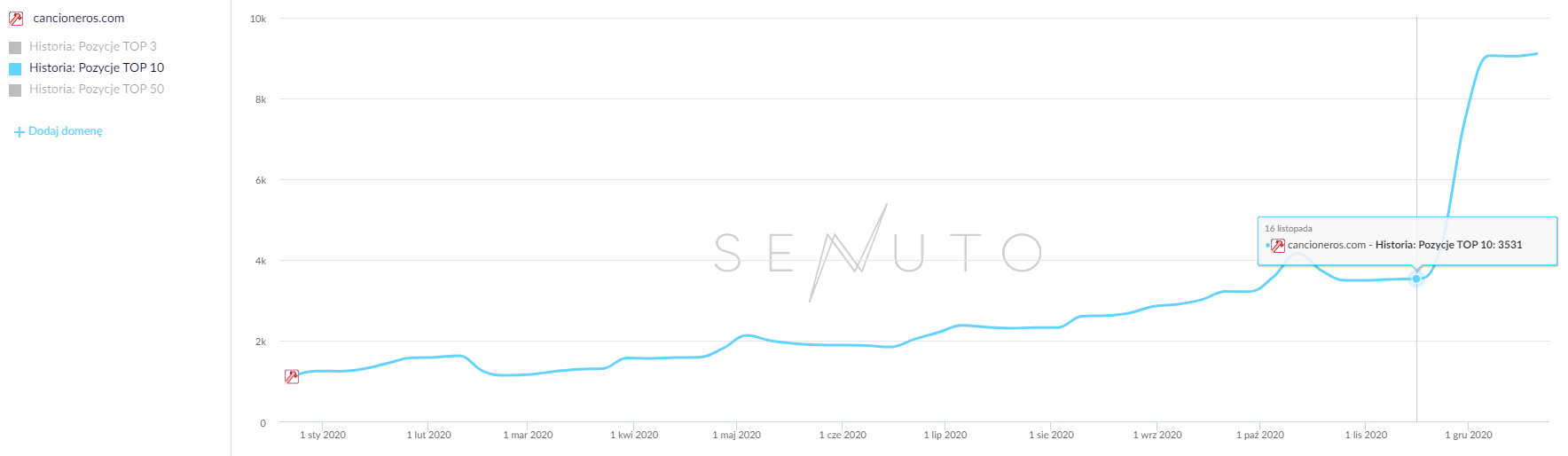Click the SENUTO watermark logo
The height and width of the screenshot is (456, 1568).
point(877,253)
